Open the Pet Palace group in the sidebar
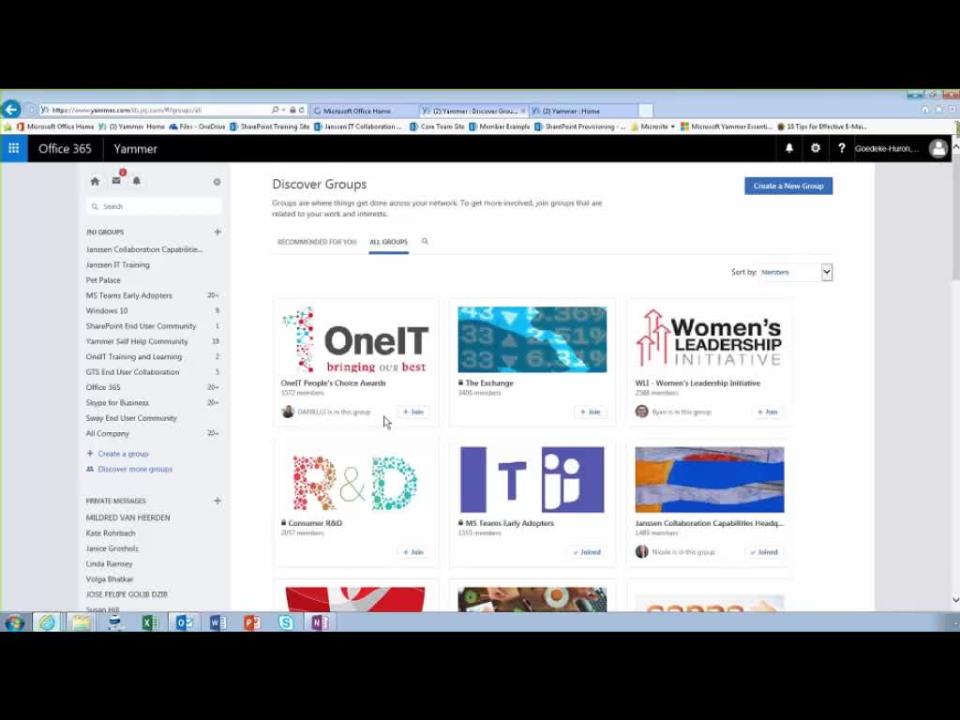 103,280
